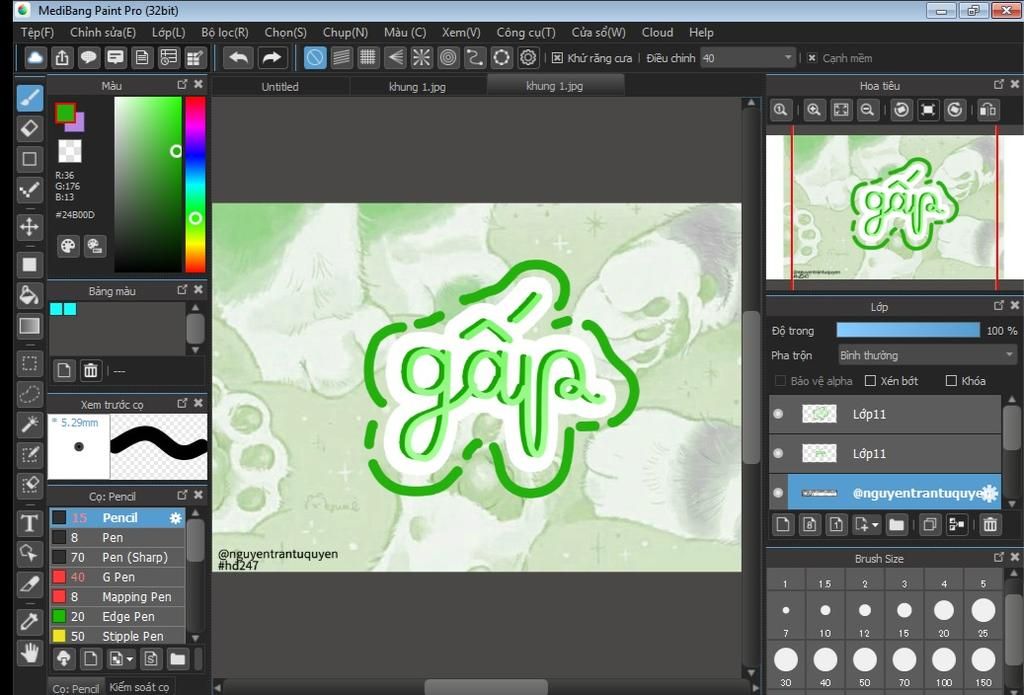
Task: Zoom in using Navigator magnifier plus
Action: 814,110
